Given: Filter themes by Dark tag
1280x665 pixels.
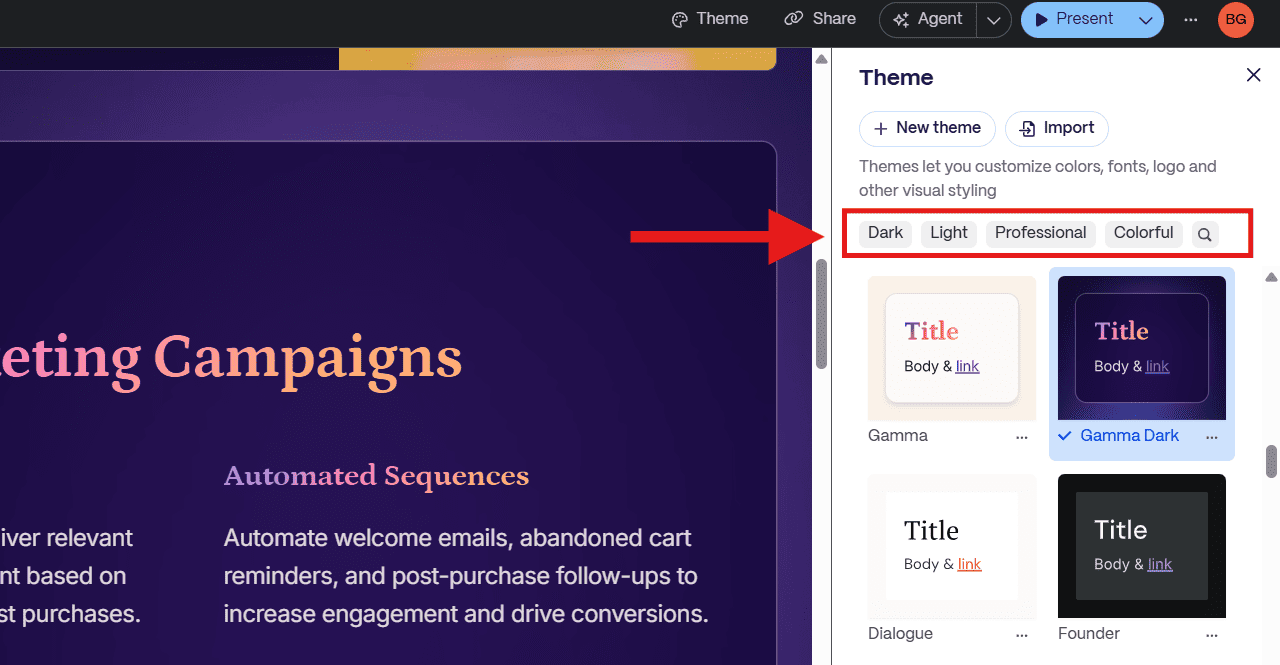Looking at the screenshot, I should click(x=885, y=233).
